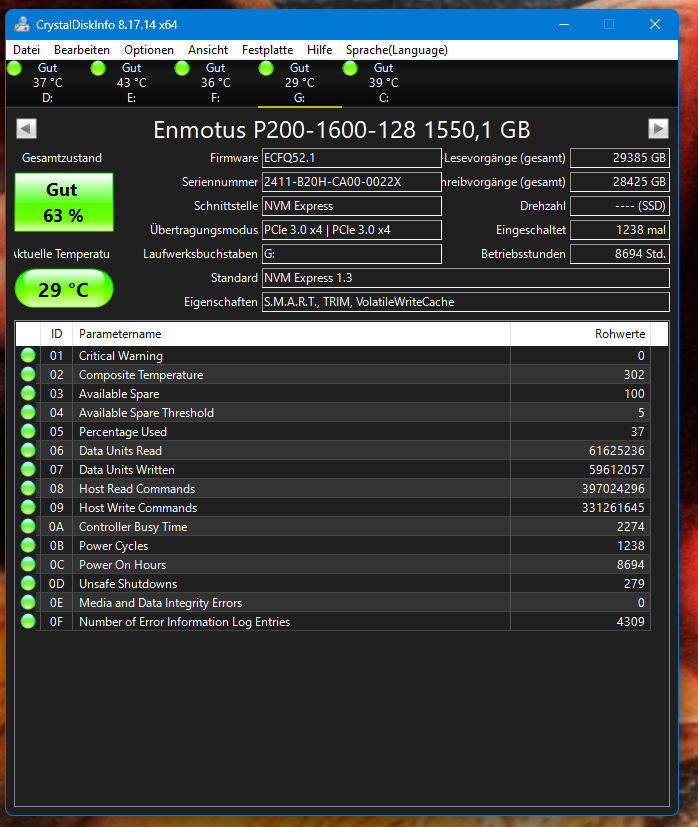The height and width of the screenshot is (827, 698).
Task: Click raw value 302 for Composite Temperature
Action: (x=634, y=374)
